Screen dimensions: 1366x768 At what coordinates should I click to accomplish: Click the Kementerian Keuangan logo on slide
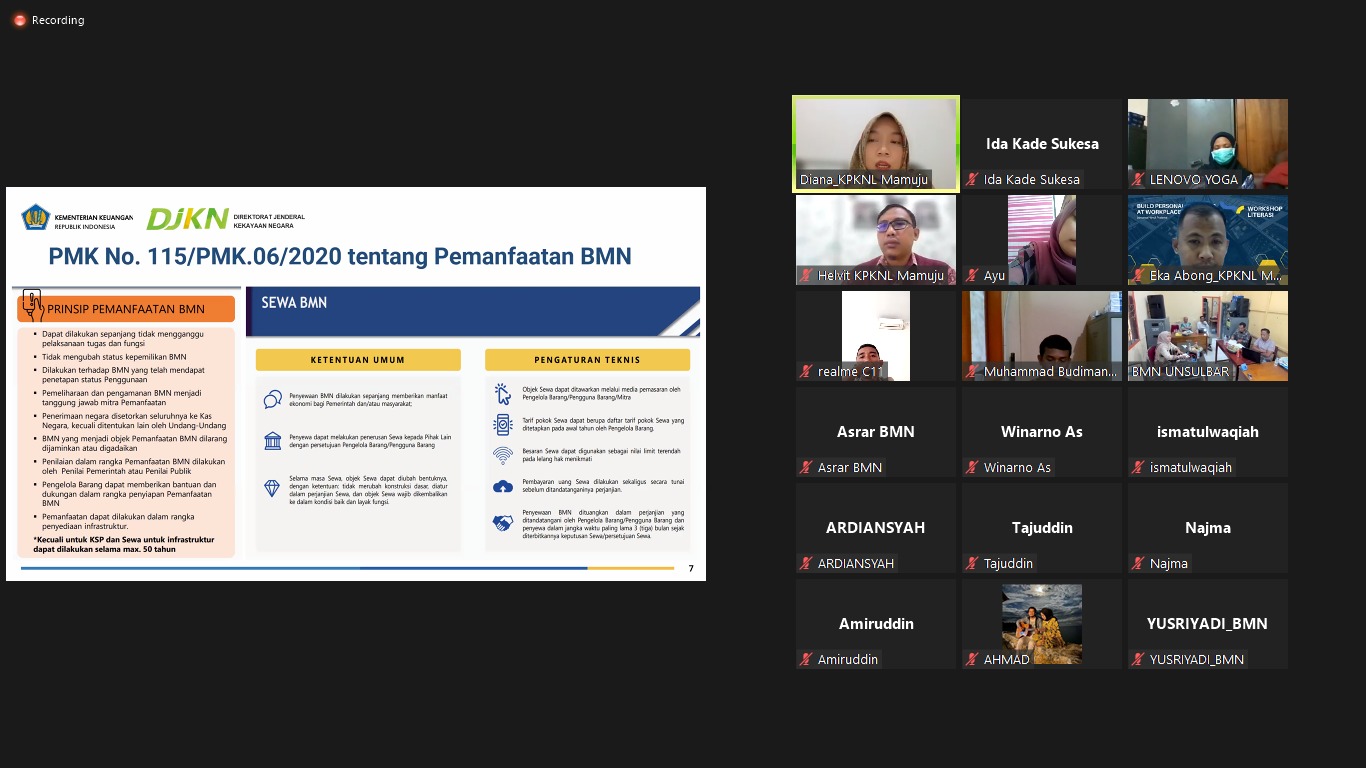click(37, 218)
